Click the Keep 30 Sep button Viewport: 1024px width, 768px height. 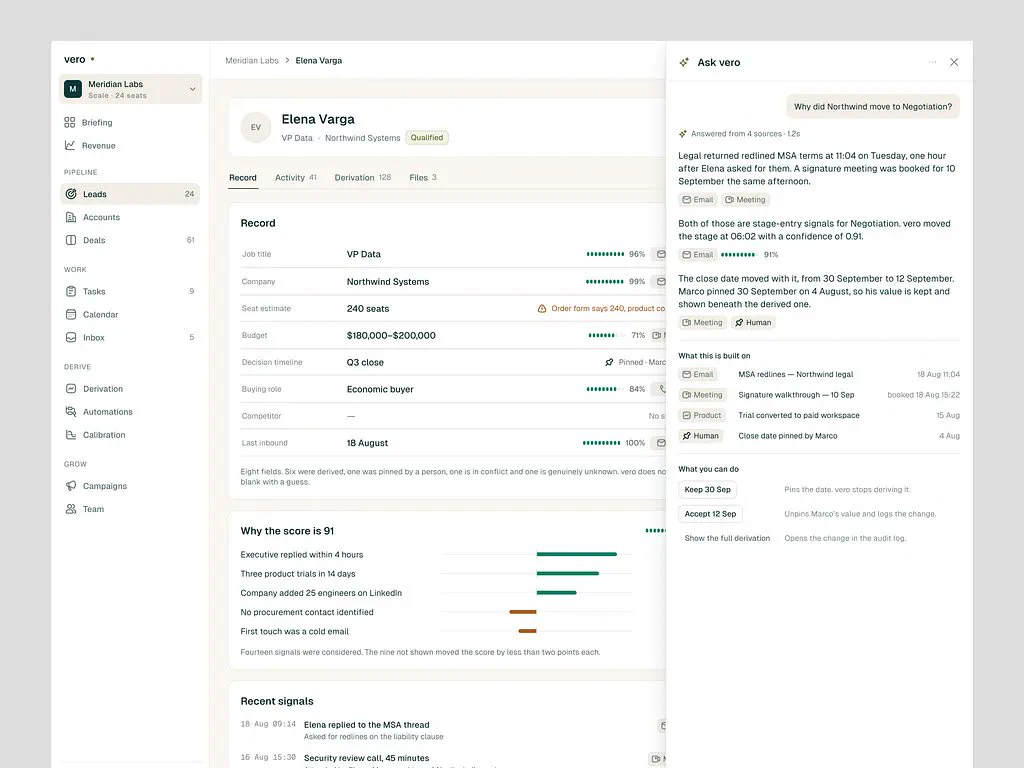coord(707,490)
